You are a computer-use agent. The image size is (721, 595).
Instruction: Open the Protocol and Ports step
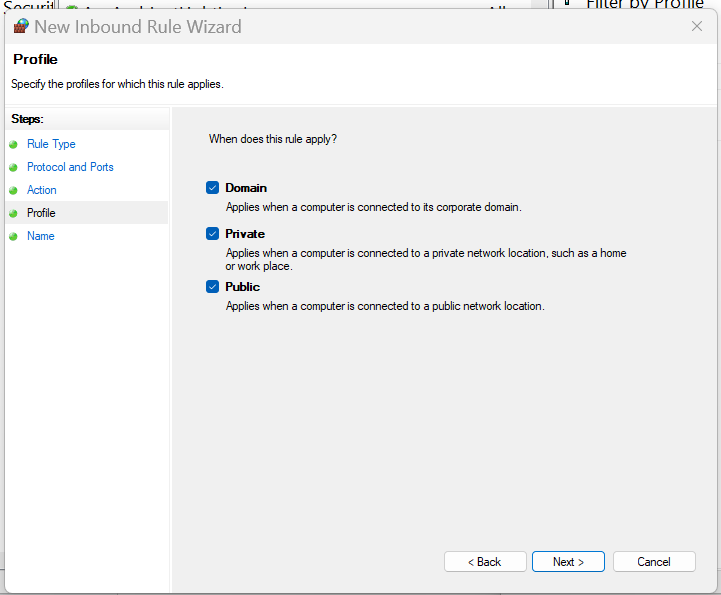tap(70, 167)
